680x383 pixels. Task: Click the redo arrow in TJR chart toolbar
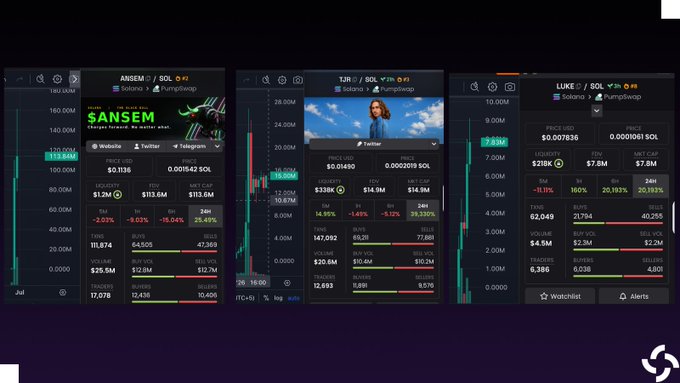(x=247, y=80)
